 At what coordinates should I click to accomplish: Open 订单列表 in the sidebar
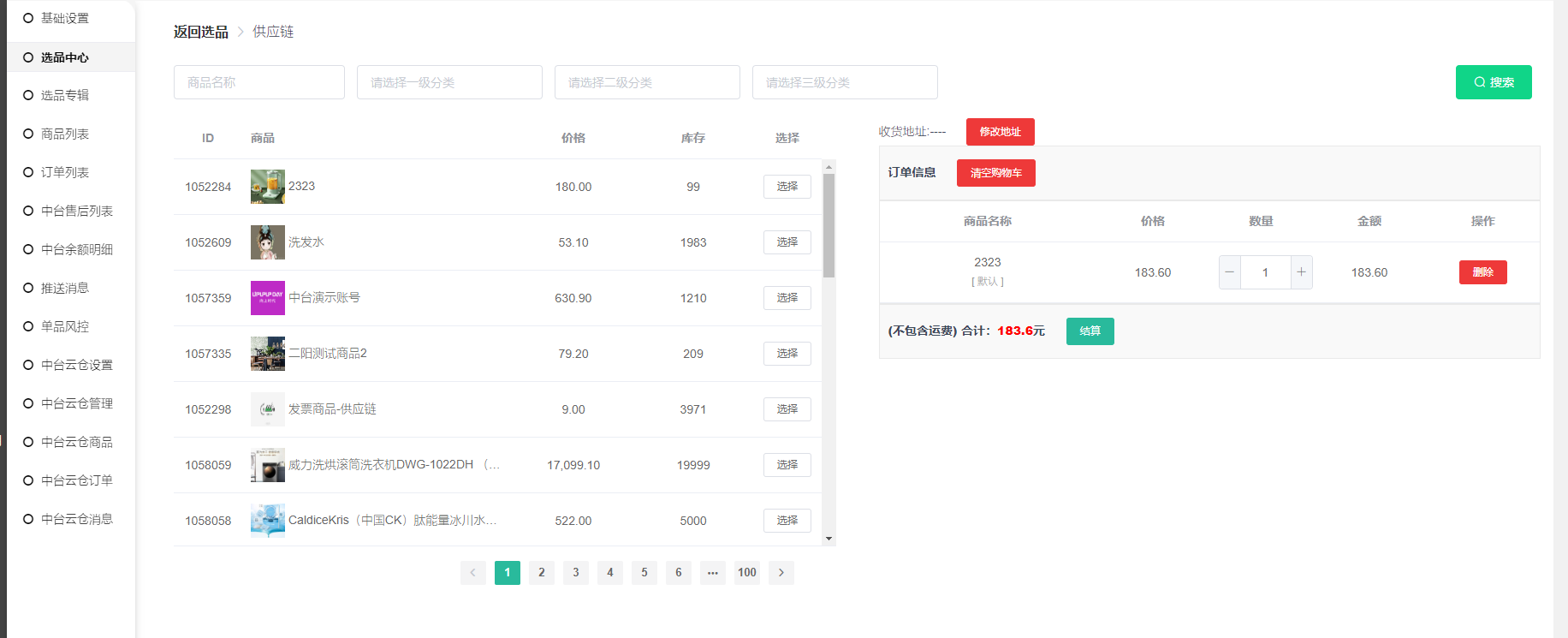pyautogui.click(x=65, y=172)
